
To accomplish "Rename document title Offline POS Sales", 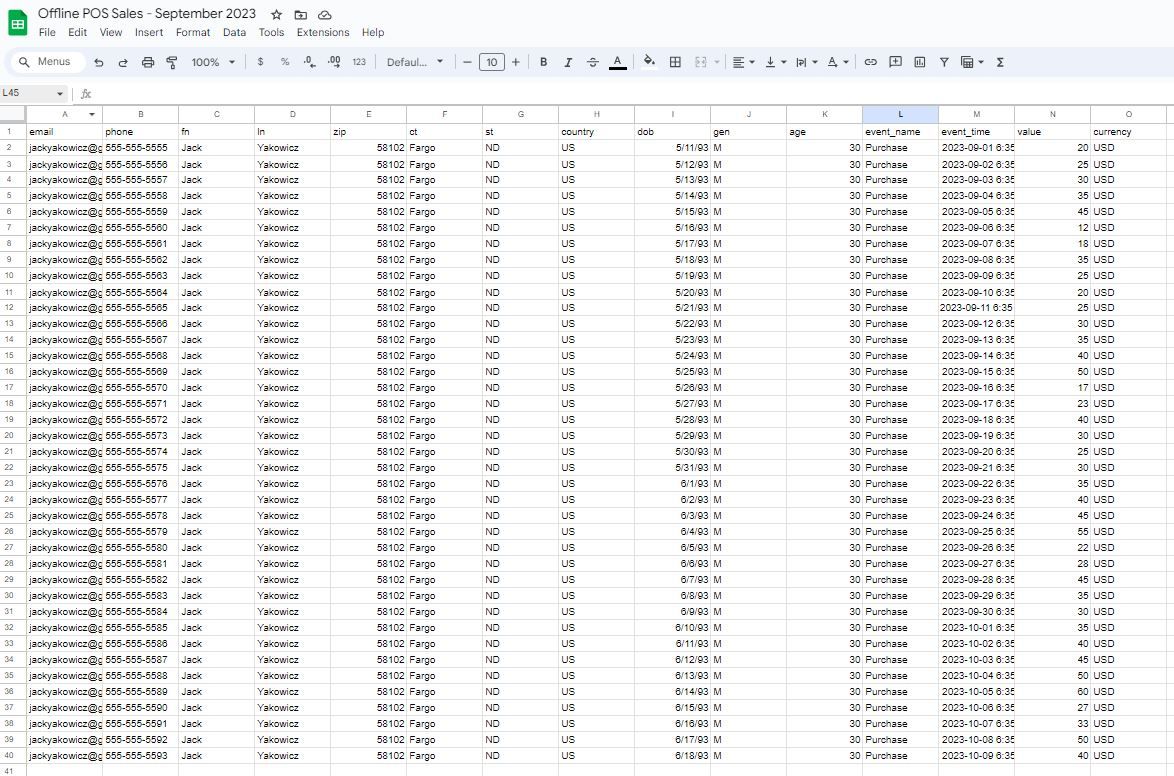I will [147, 13].
